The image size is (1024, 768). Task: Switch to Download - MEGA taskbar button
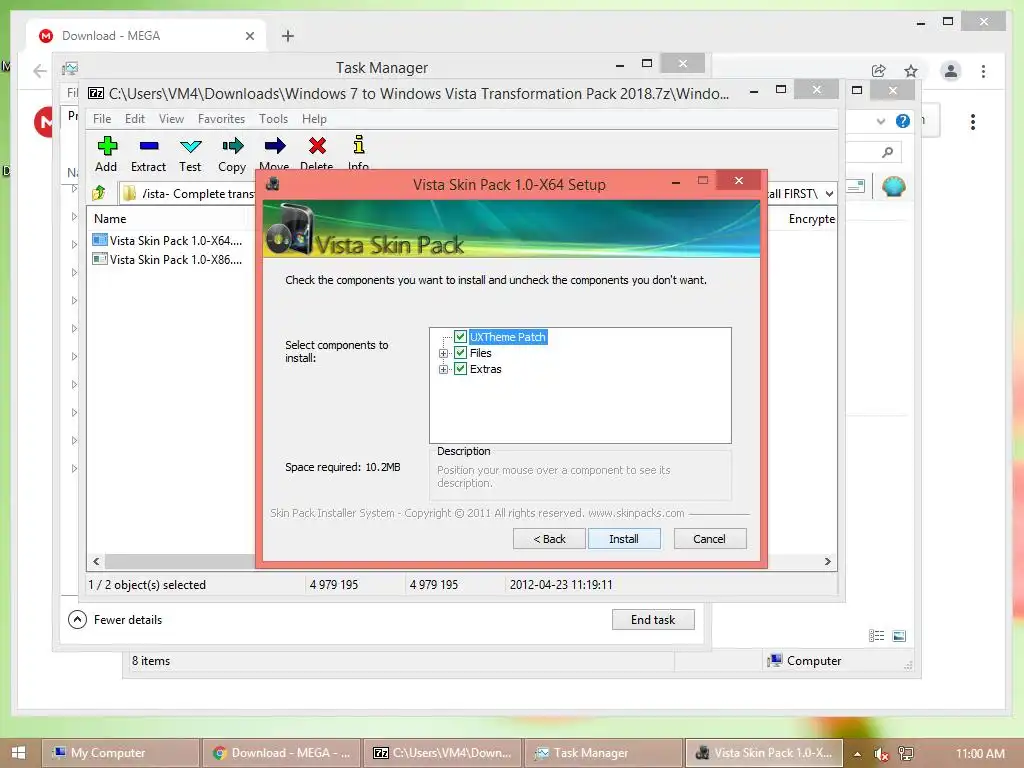[281, 753]
